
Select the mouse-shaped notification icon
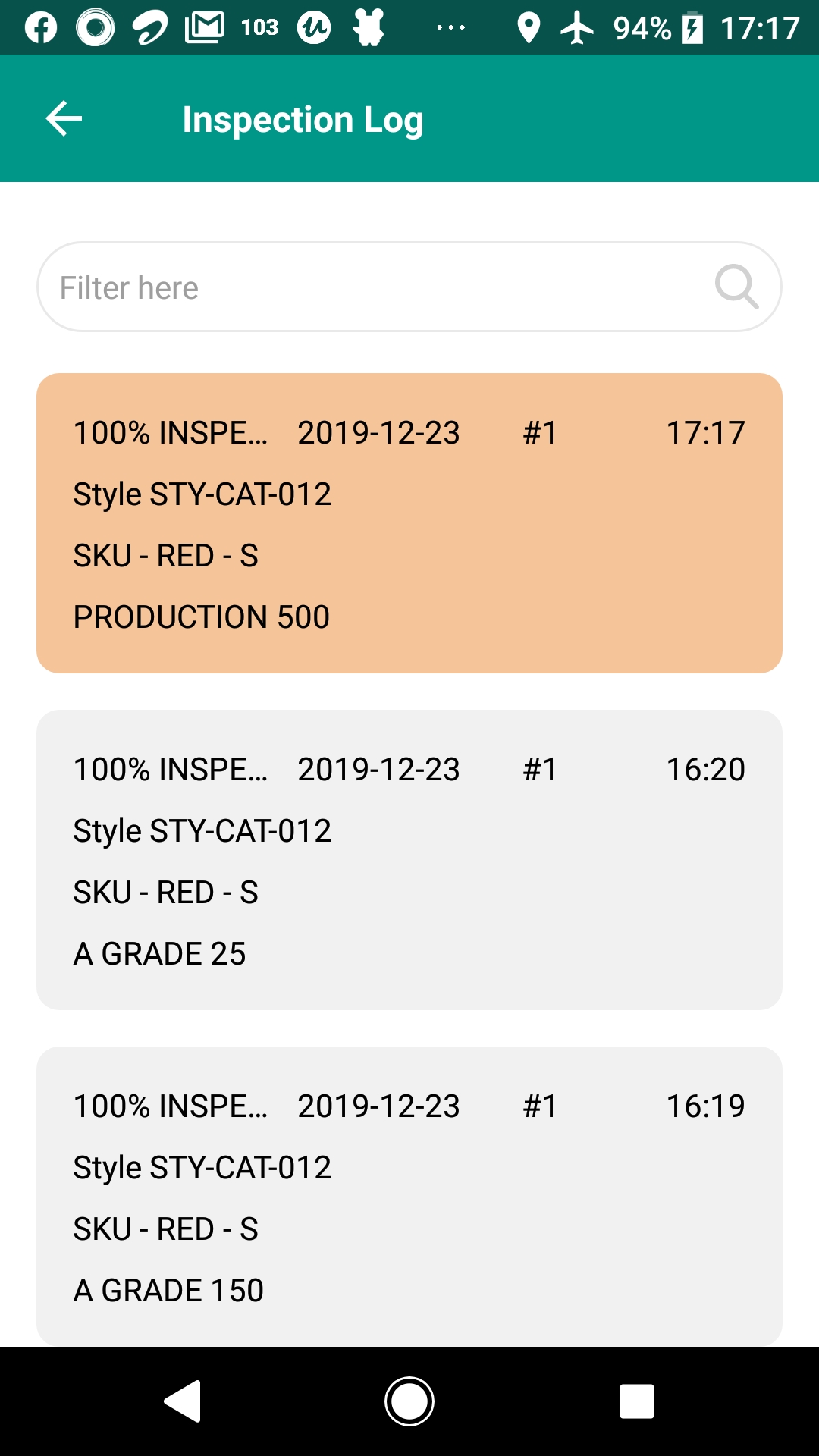coord(369,29)
